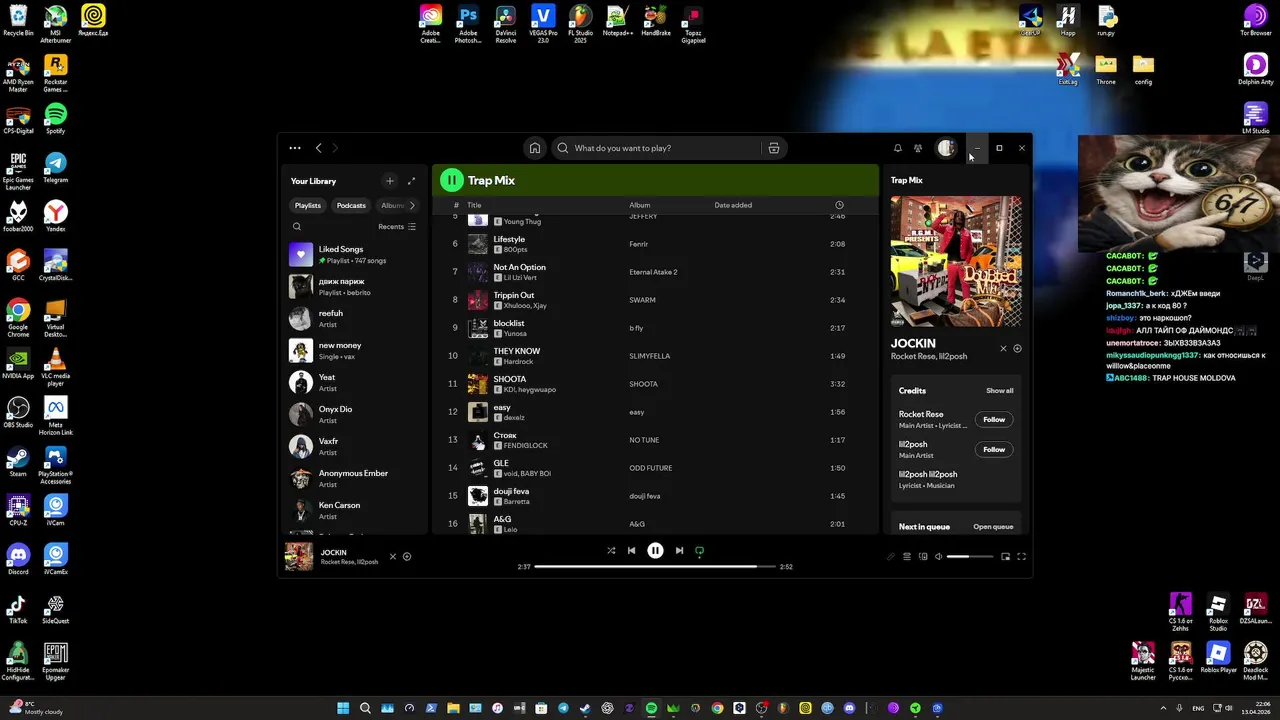This screenshot has height=720, width=1280.
Task: Go forward with the right arrow
Action: (x=335, y=148)
